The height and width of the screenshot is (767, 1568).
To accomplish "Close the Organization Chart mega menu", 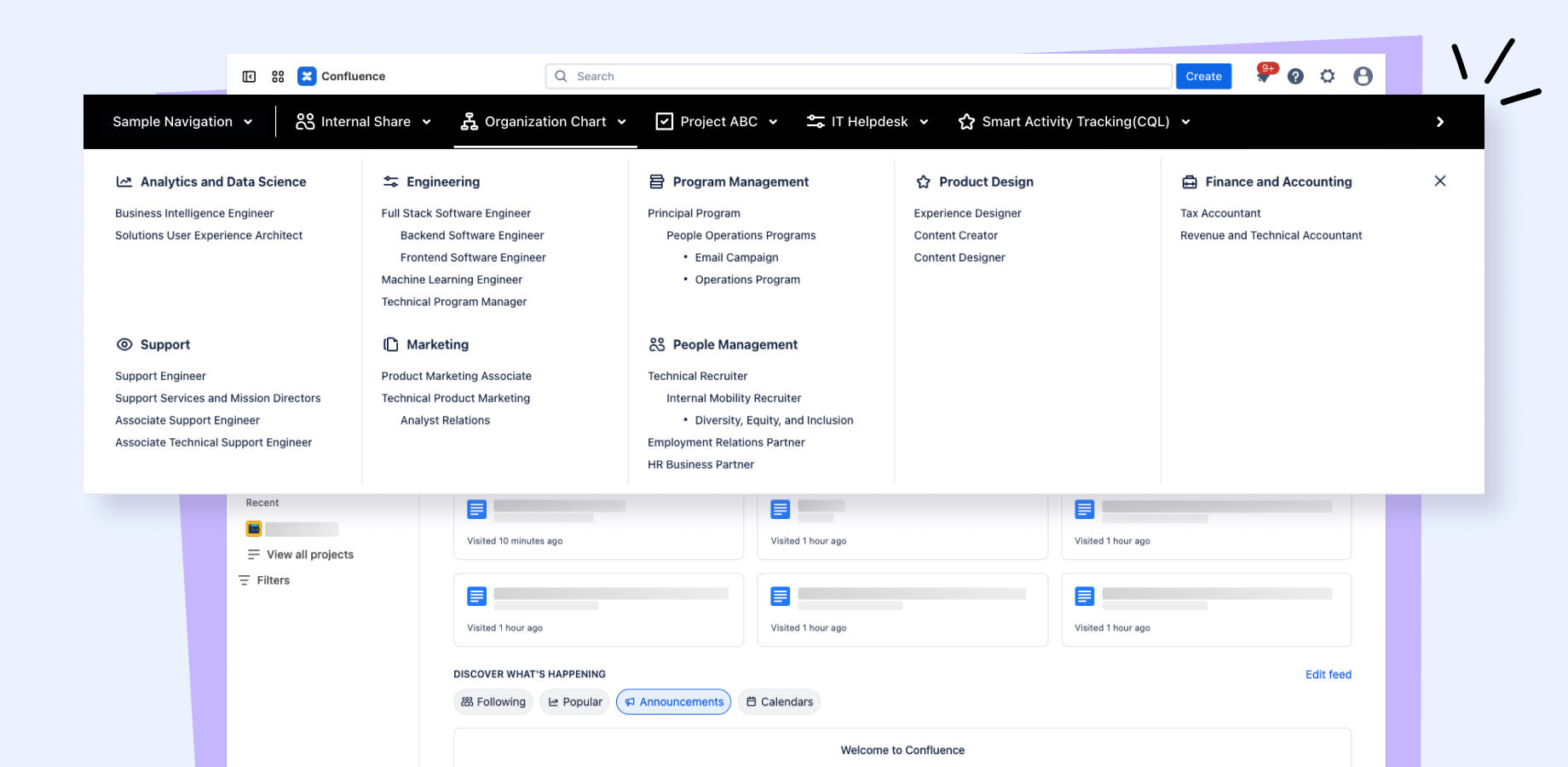I will (x=1440, y=181).
